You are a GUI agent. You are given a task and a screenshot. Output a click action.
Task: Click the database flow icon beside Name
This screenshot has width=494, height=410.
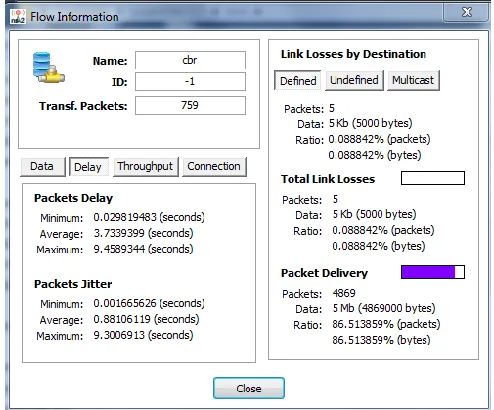point(49,68)
